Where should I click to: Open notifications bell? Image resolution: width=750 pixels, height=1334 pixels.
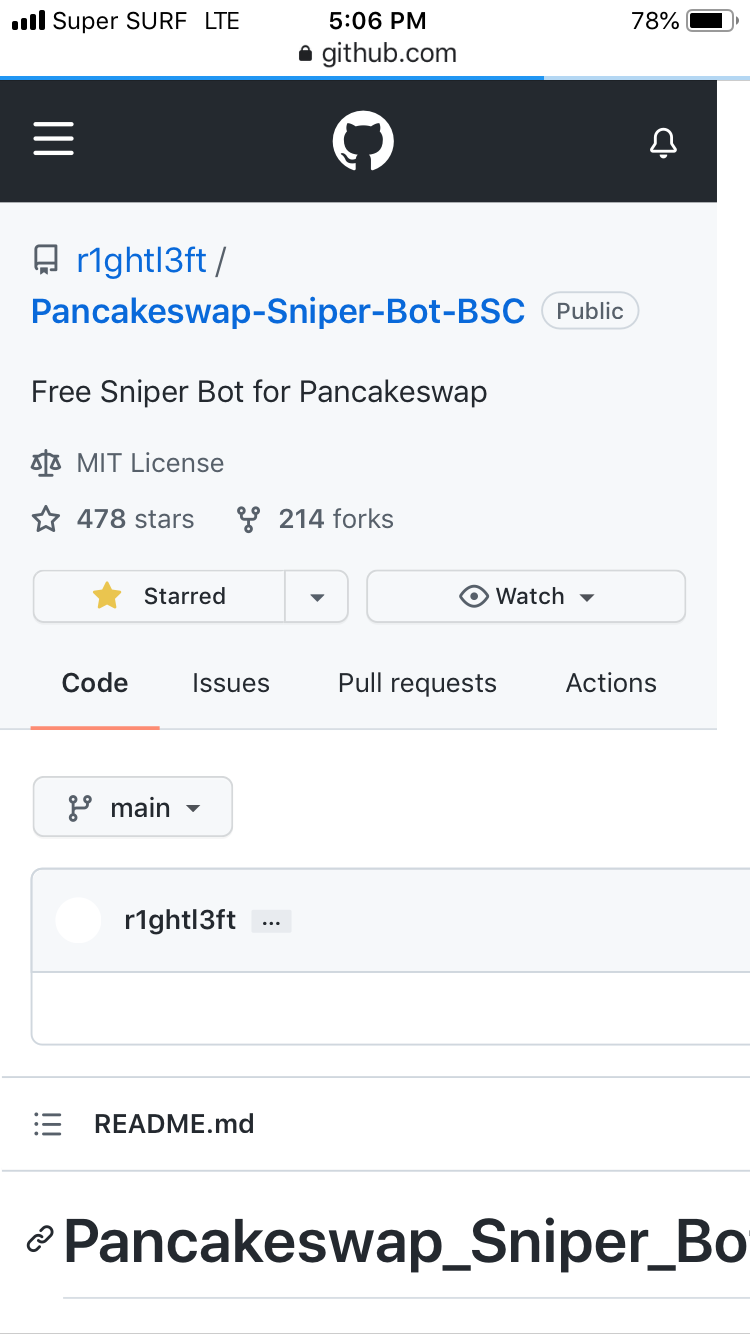(x=663, y=142)
